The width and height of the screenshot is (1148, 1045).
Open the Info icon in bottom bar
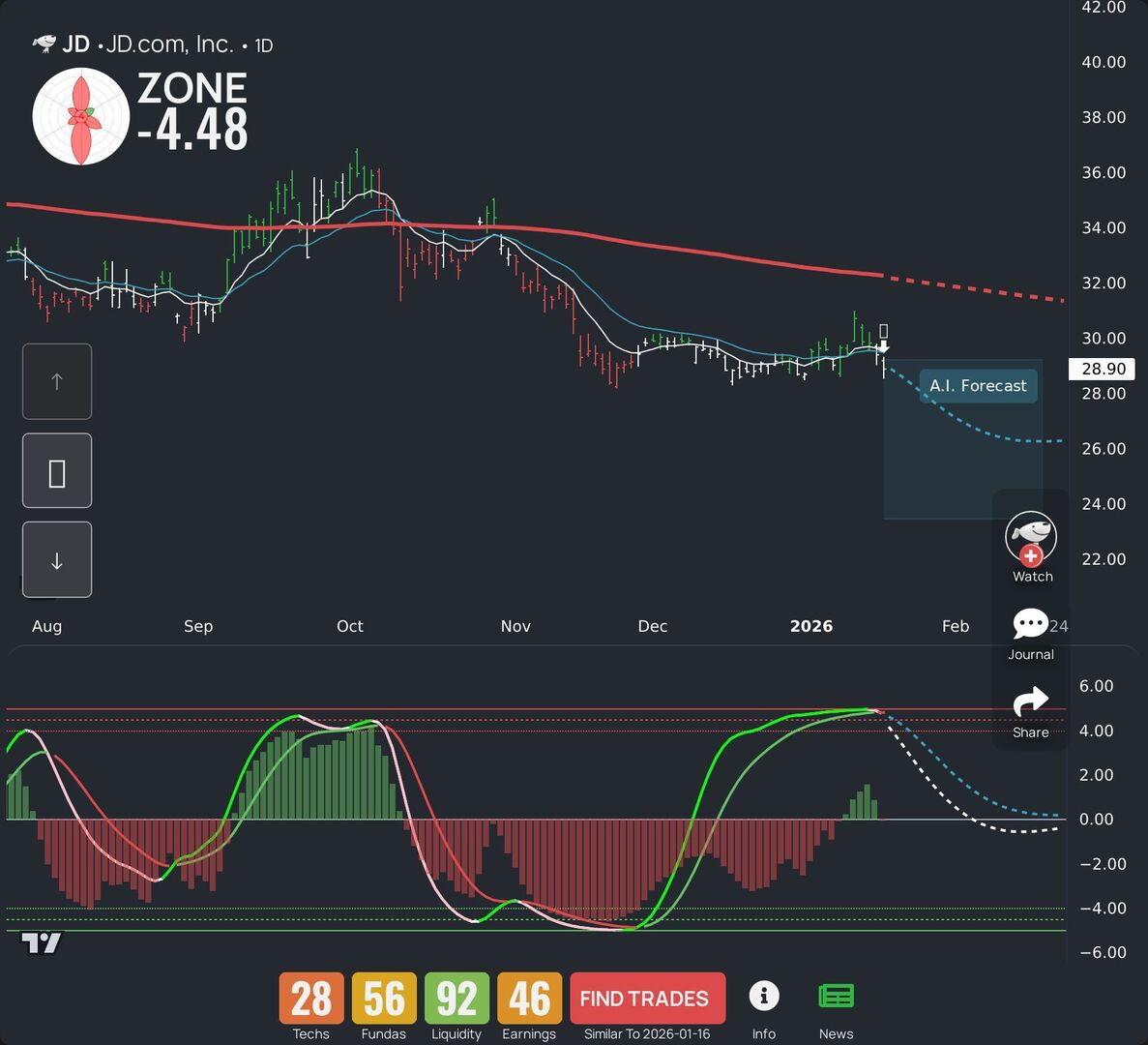click(764, 995)
